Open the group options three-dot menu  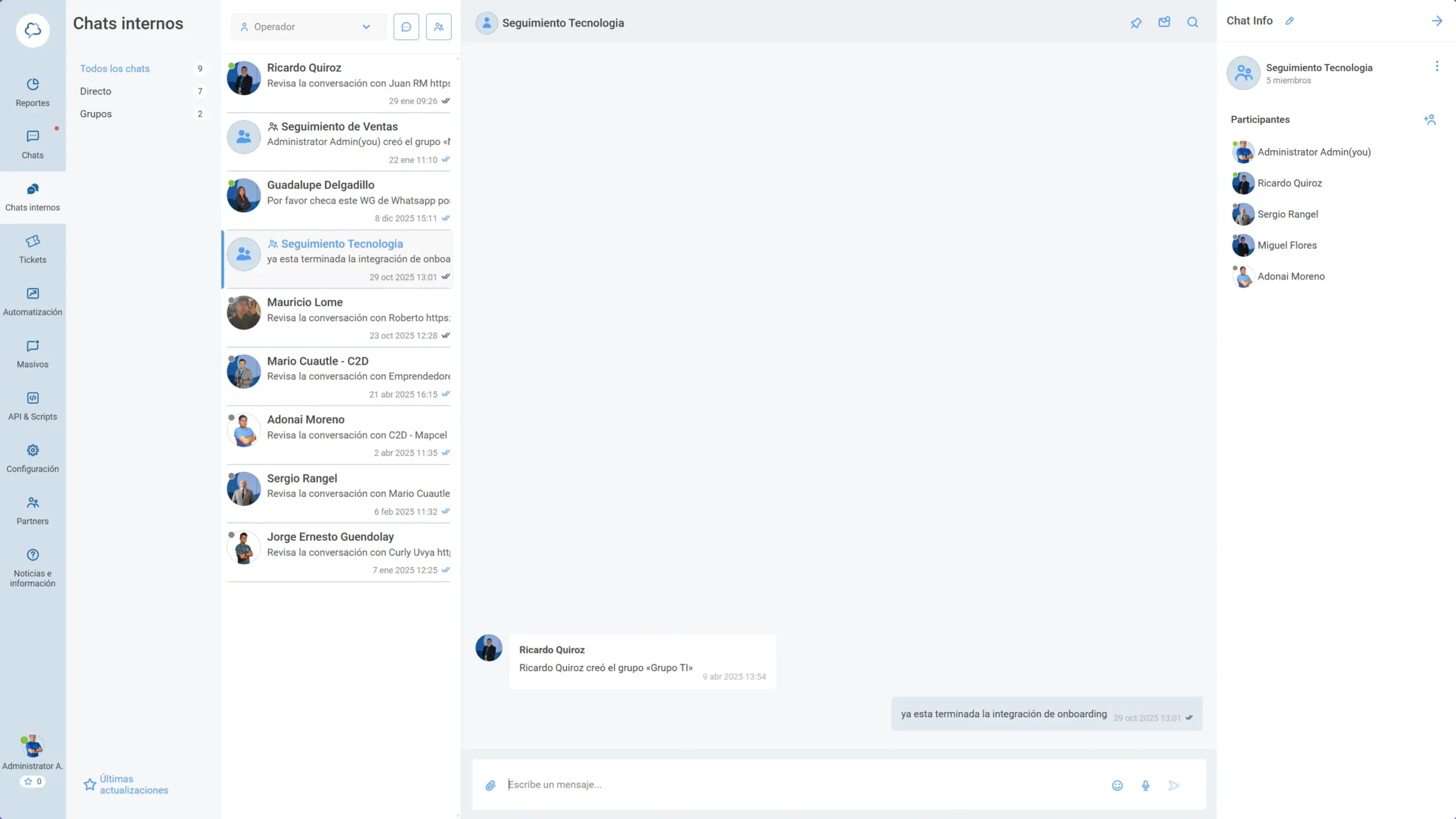pos(1437,66)
